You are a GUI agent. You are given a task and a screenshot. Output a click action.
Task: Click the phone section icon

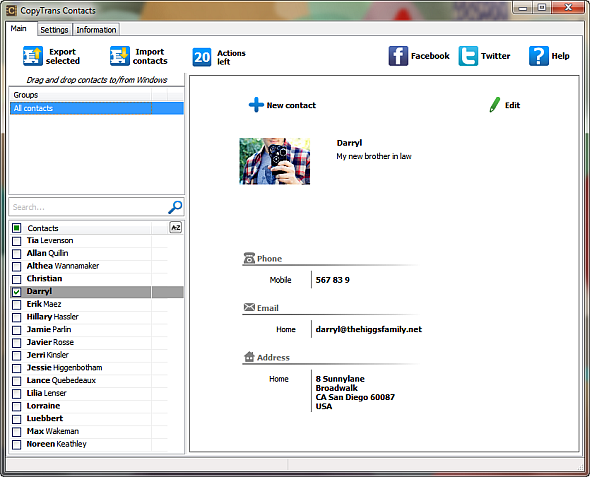coord(249,258)
